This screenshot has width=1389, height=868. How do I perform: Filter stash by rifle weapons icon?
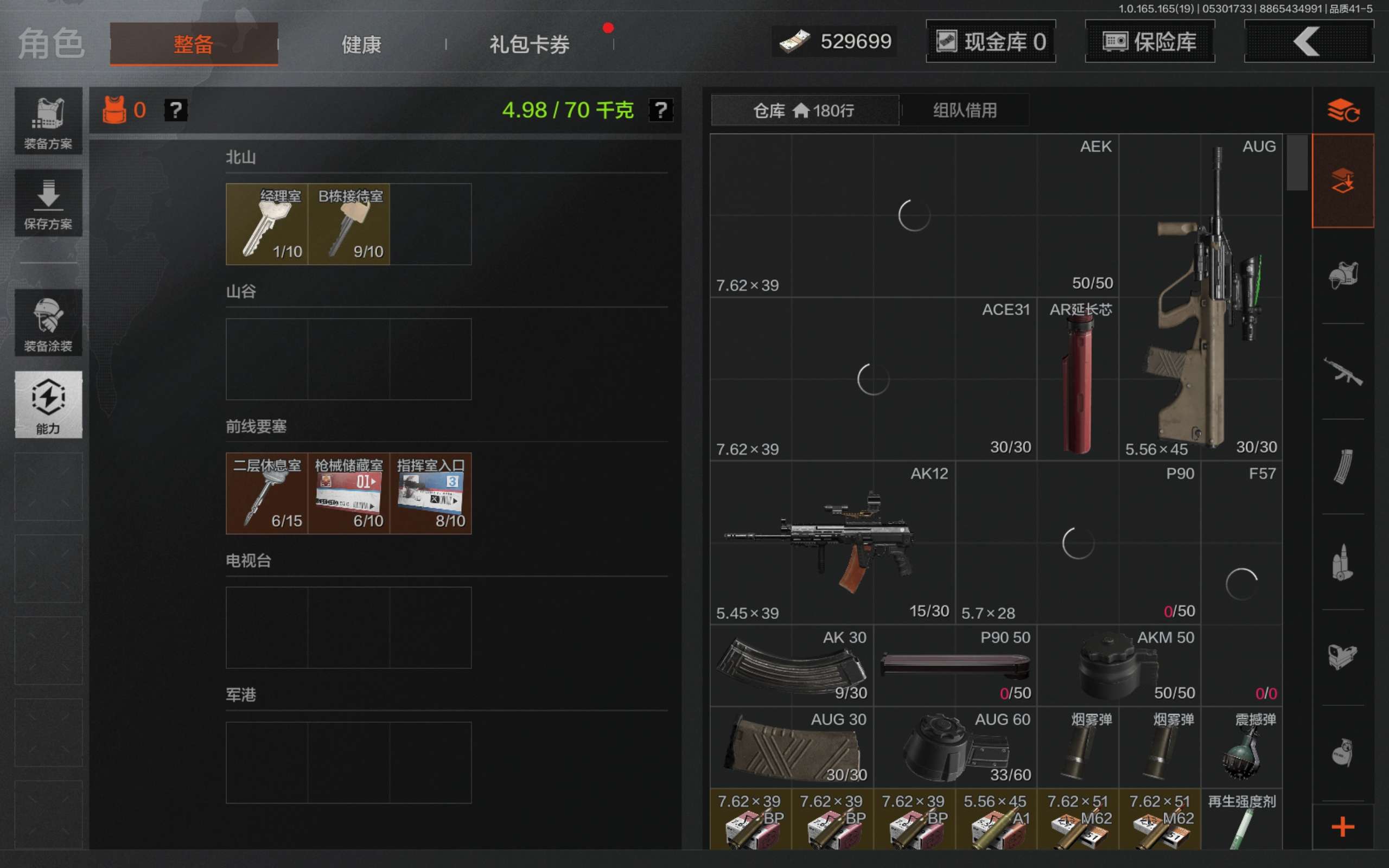[x=1343, y=371]
